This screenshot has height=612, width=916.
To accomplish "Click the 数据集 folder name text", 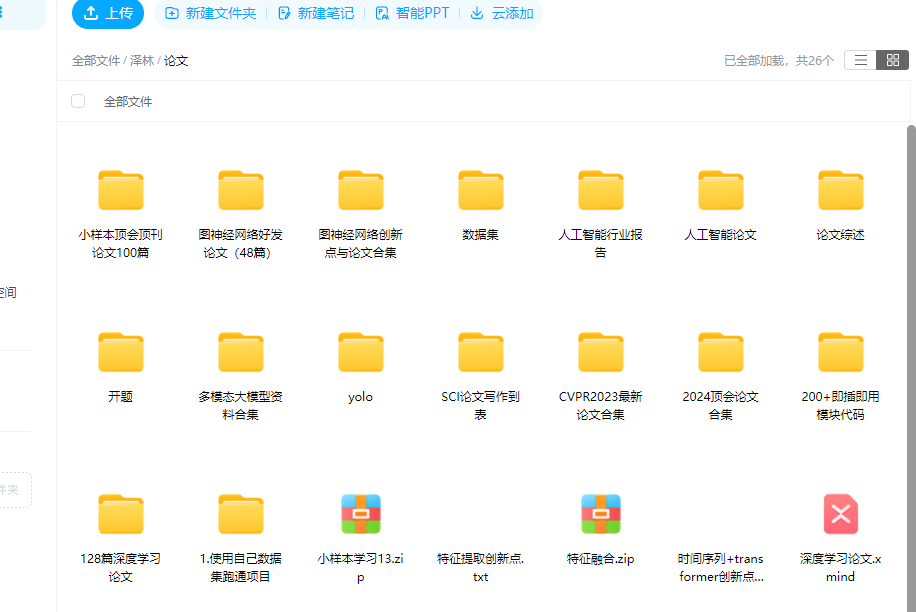I will (481, 235).
